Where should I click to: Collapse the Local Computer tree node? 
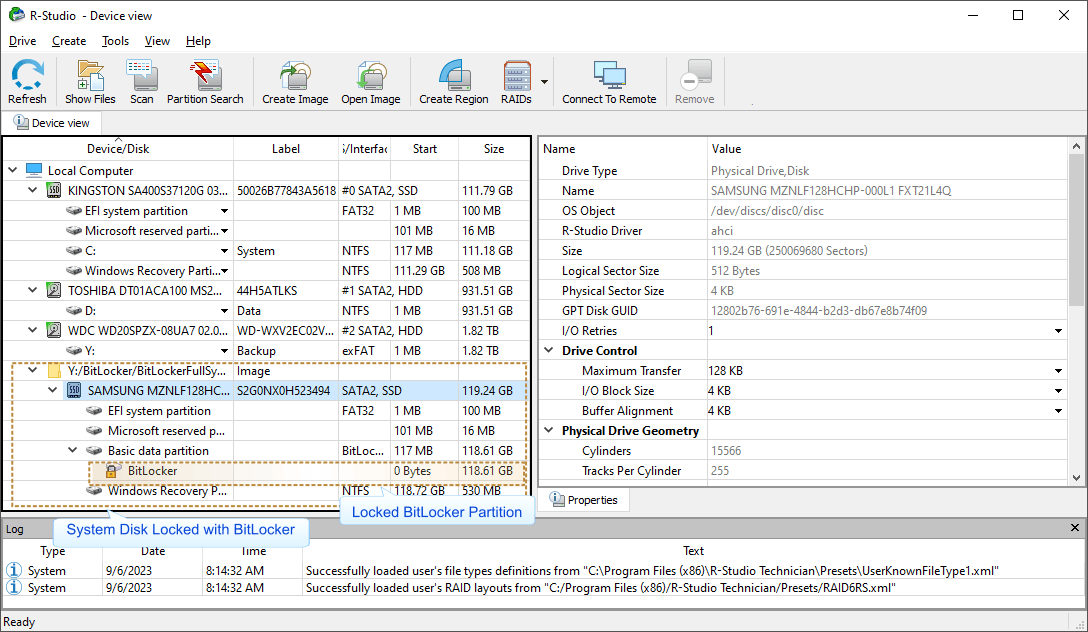[x=12, y=170]
